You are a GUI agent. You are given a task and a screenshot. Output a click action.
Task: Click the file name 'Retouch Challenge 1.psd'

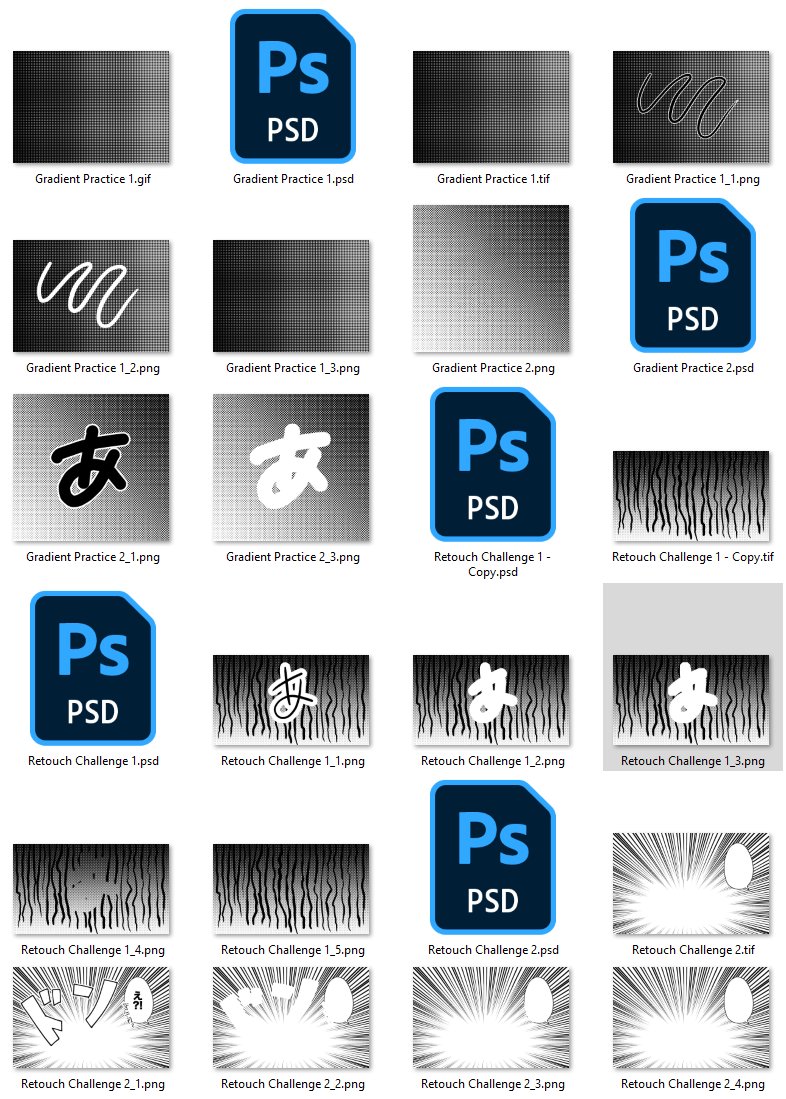pos(93,760)
